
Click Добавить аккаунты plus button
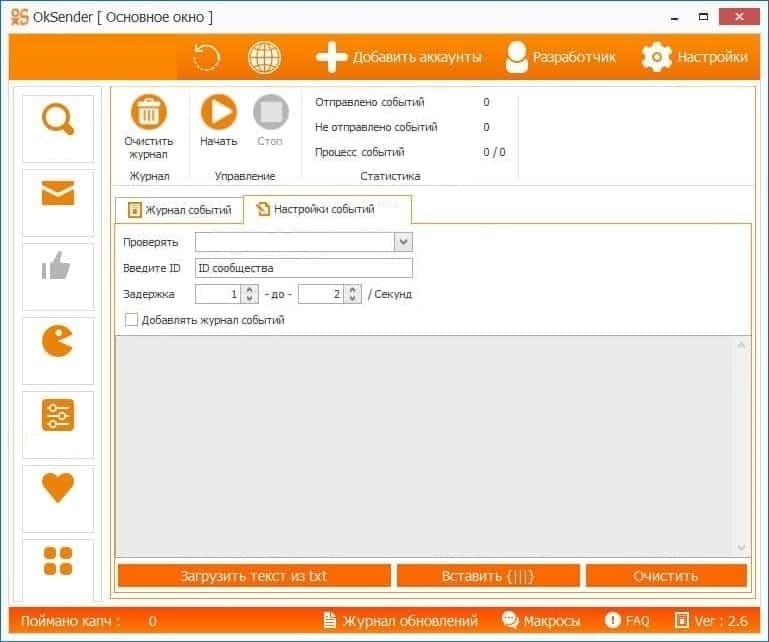tap(398, 57)
